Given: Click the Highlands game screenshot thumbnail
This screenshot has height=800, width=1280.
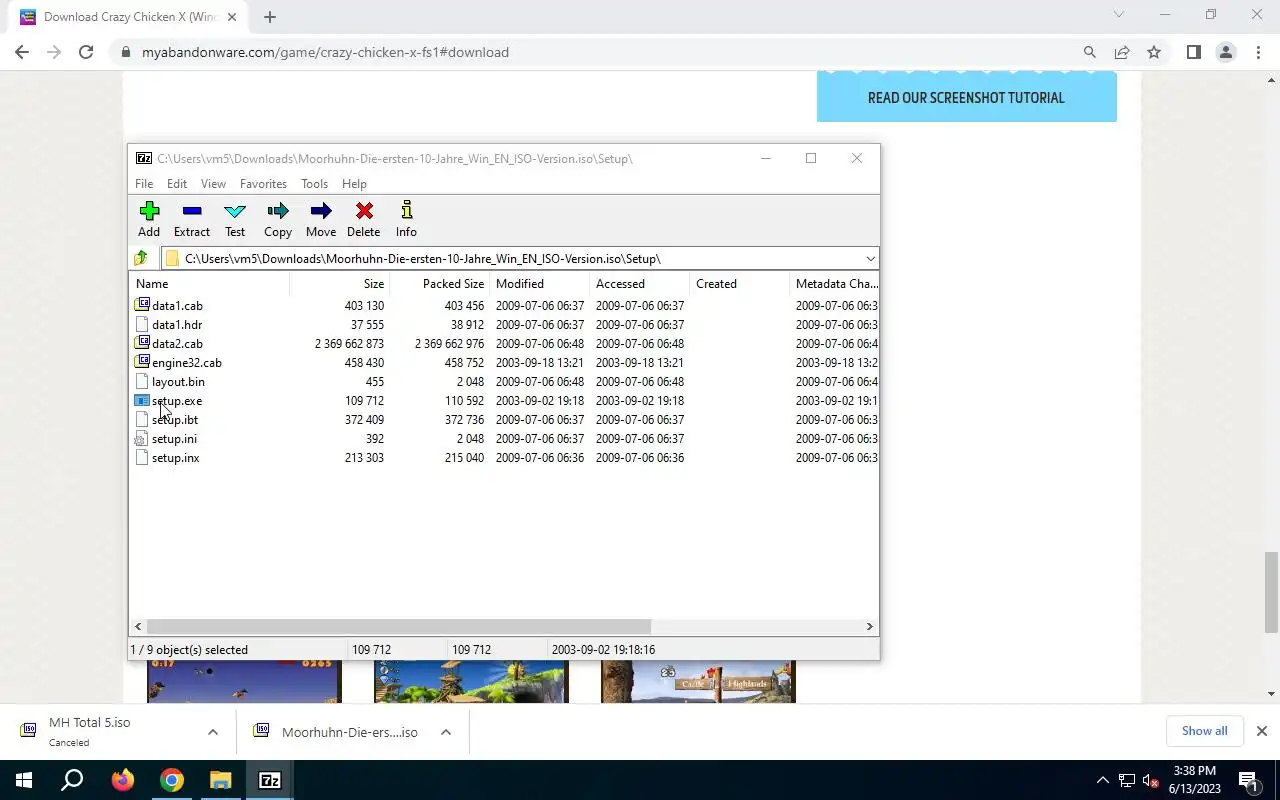Looking at the screenshot, I should (x=698, y=682).
